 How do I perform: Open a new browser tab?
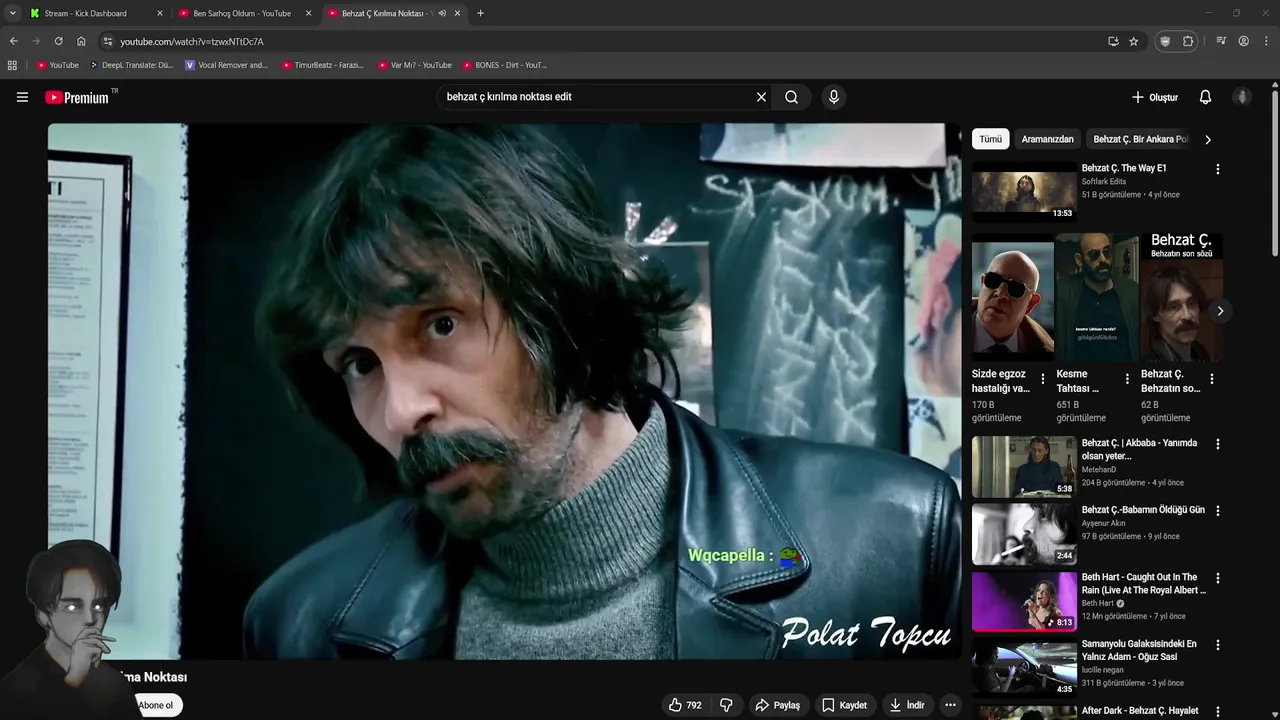point(480,13)
